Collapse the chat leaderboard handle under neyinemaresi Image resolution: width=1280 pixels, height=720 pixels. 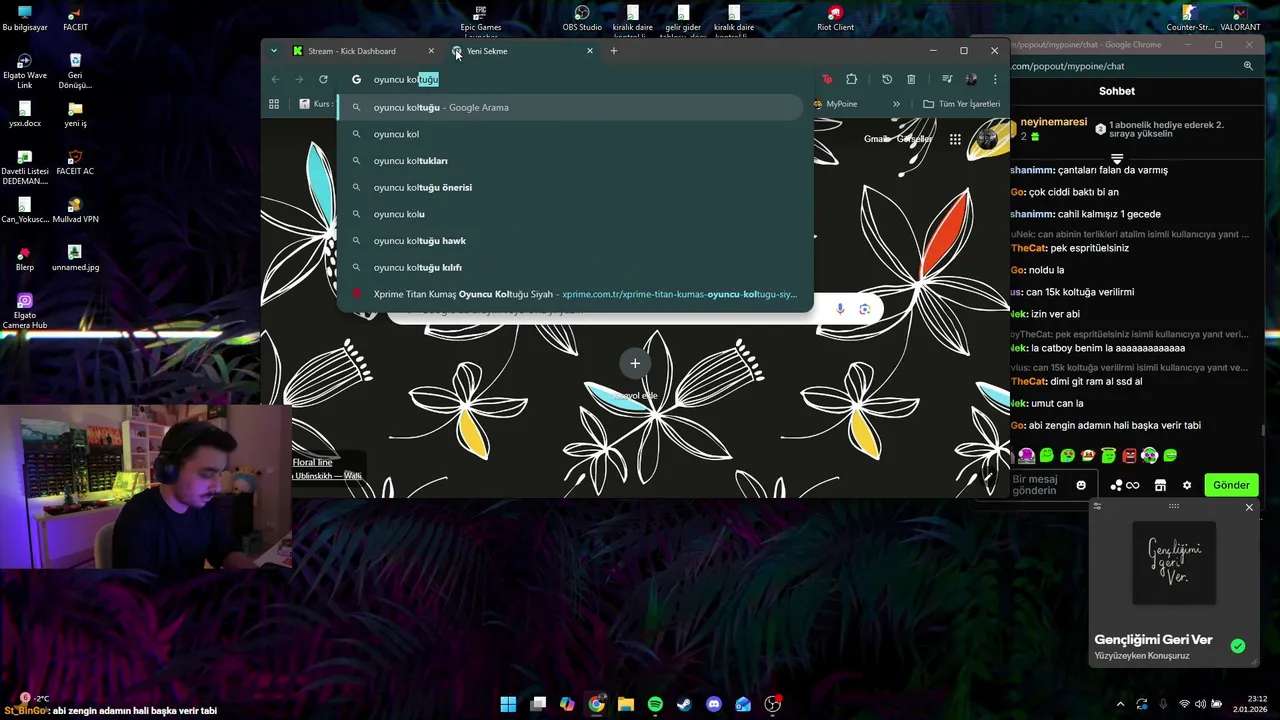[1117, 159]
